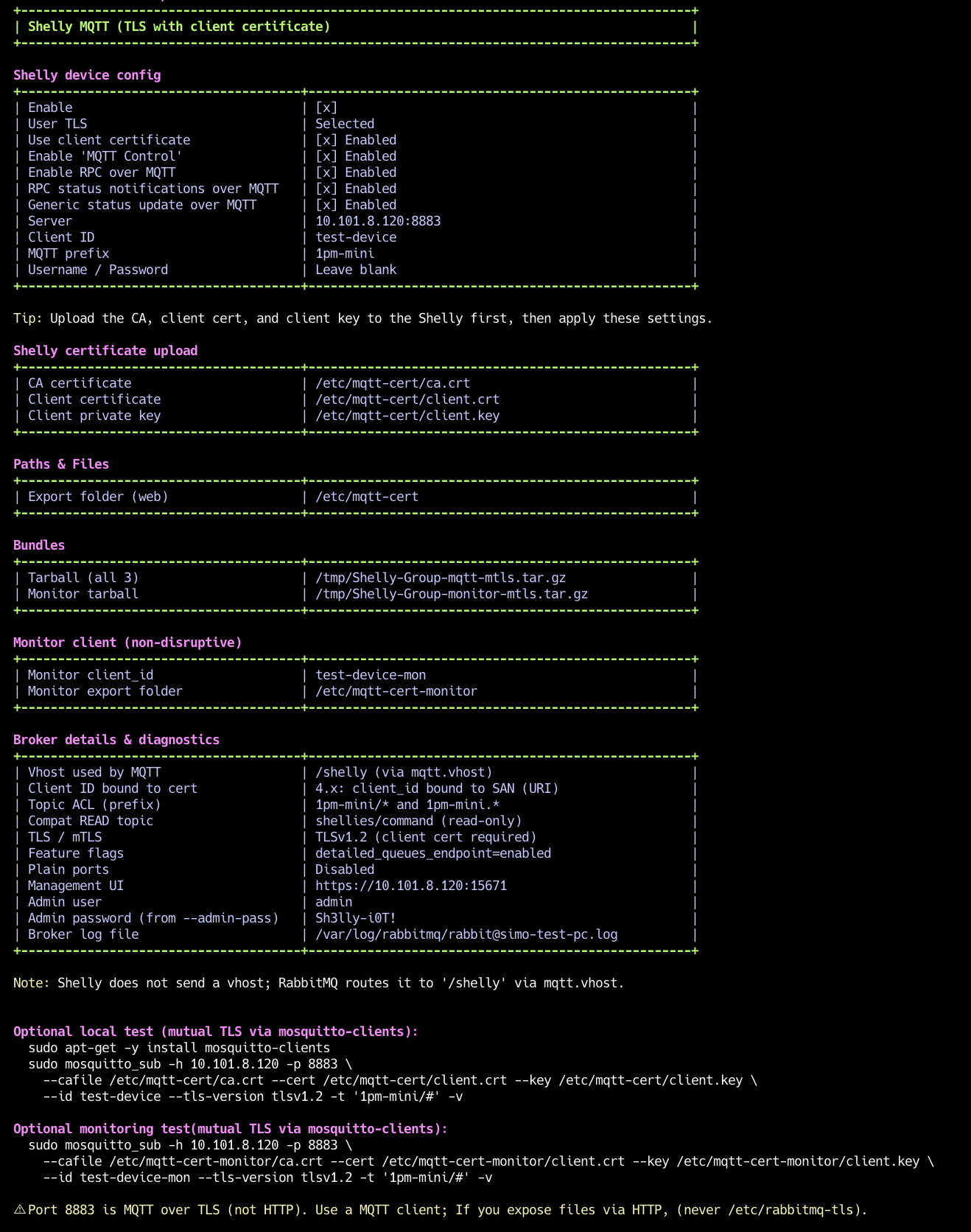Image resolution: width=971 pixels, height=1232 pixels.
Task: Click the Client private key path in table
Action: tap(407, 416)
